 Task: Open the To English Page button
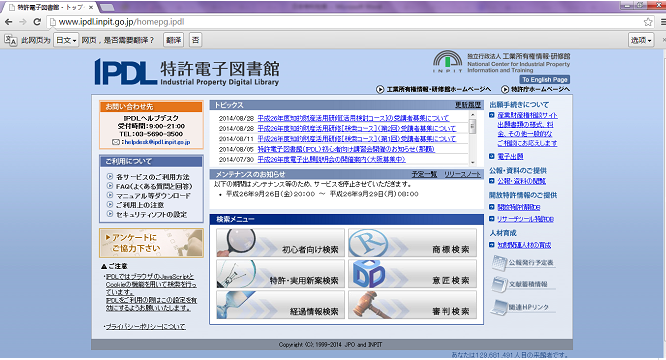coord(545,79)
